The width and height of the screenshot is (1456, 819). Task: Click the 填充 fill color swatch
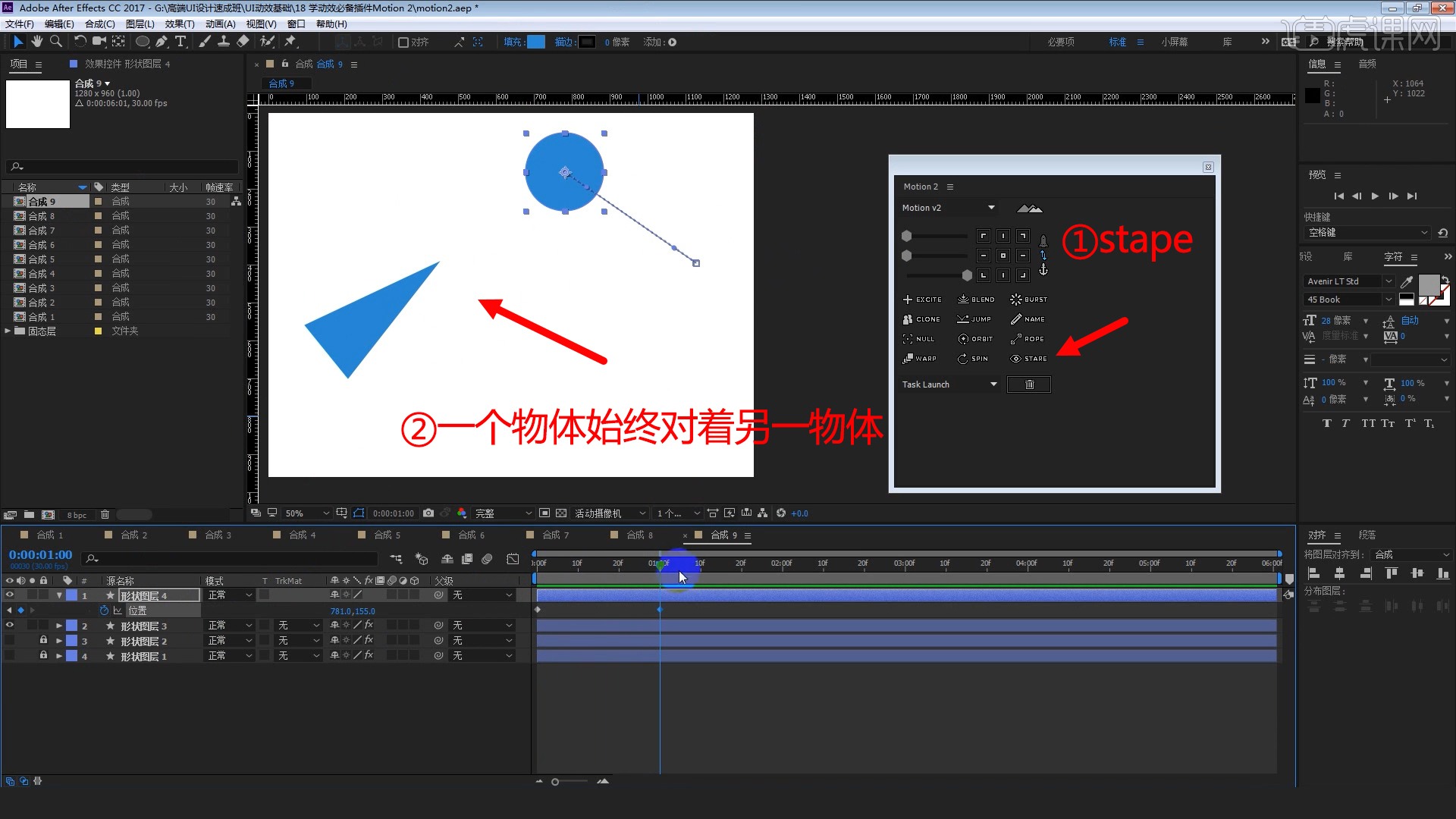click(x=535, y=42)
